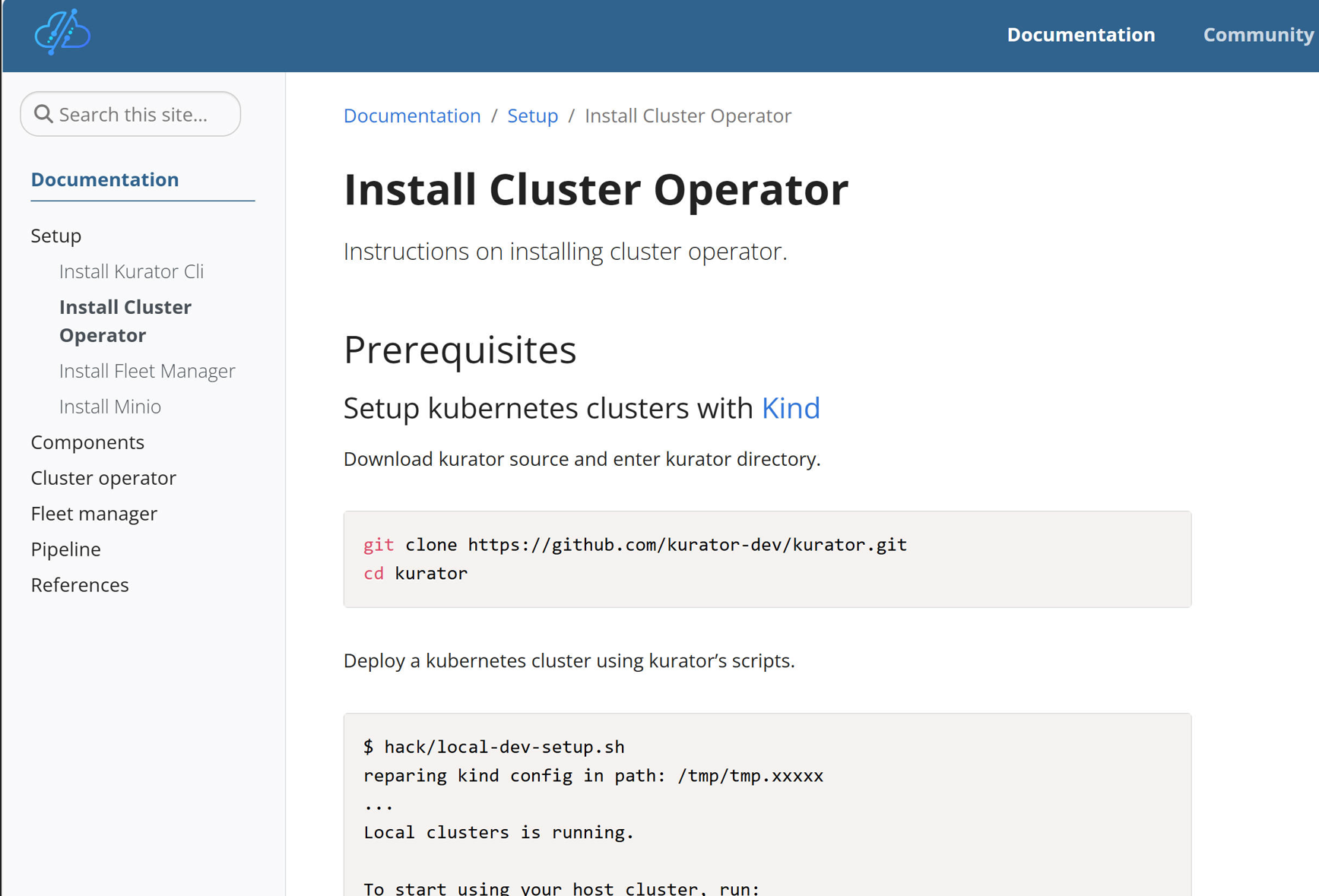Open Install Kurator Cli page
The image size is (1319, 896).
132,271
